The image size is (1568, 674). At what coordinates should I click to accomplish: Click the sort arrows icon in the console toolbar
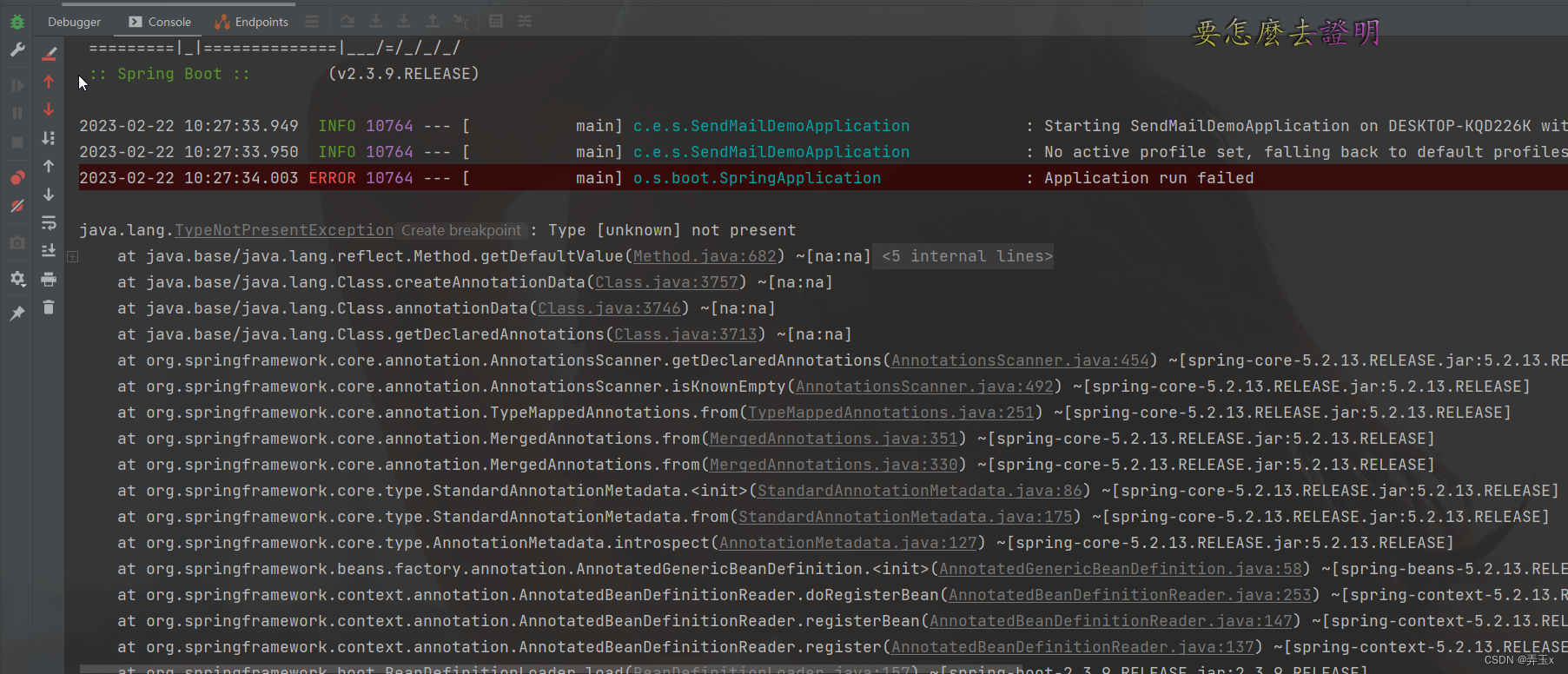pyautogui.click(x=49, y=138)
